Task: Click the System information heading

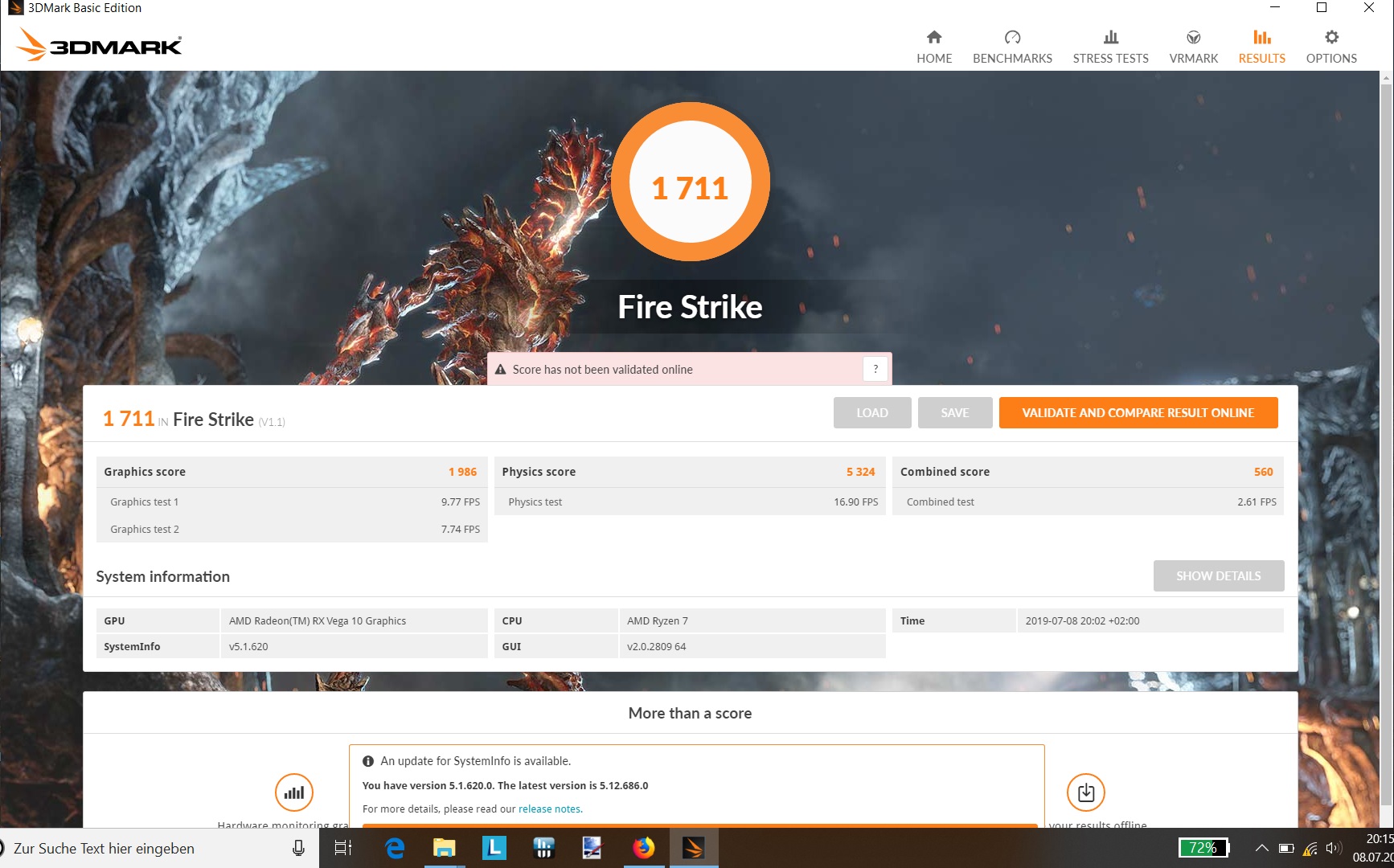Action: tap(162, 576)
